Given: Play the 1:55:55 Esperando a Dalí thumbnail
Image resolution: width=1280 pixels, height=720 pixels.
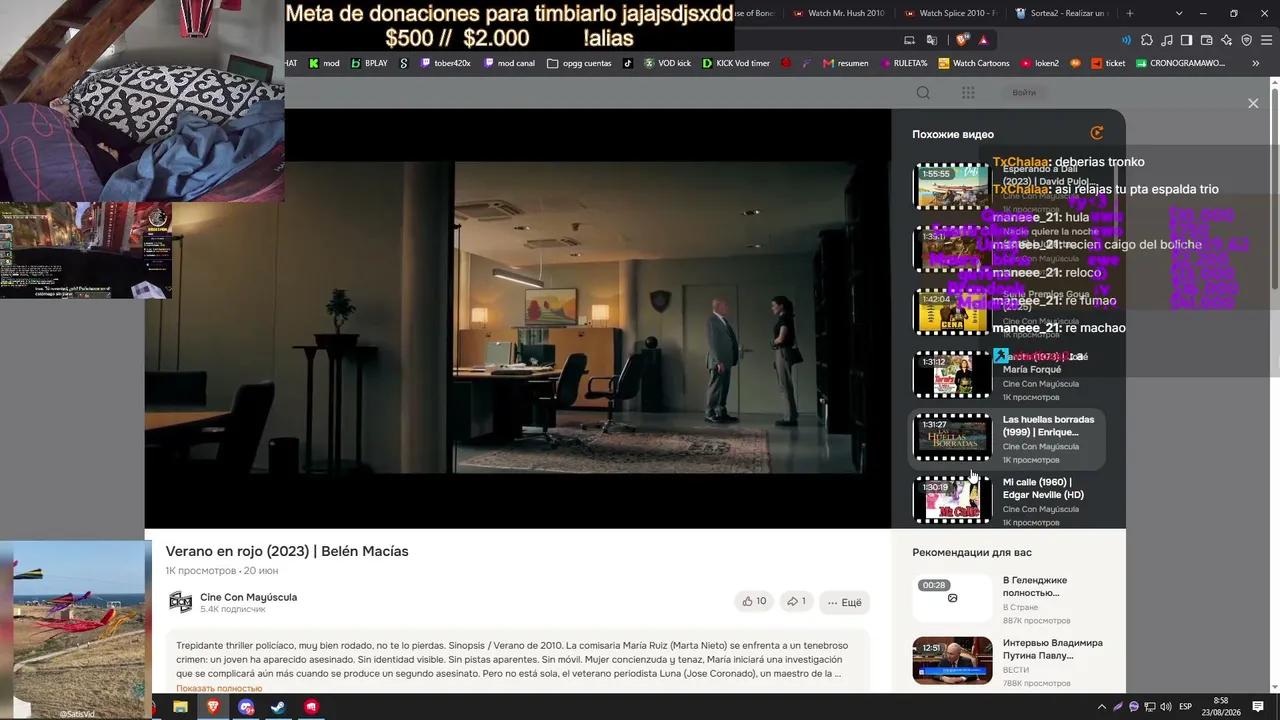Looking at the screenshot, I should tap(953, 186).
